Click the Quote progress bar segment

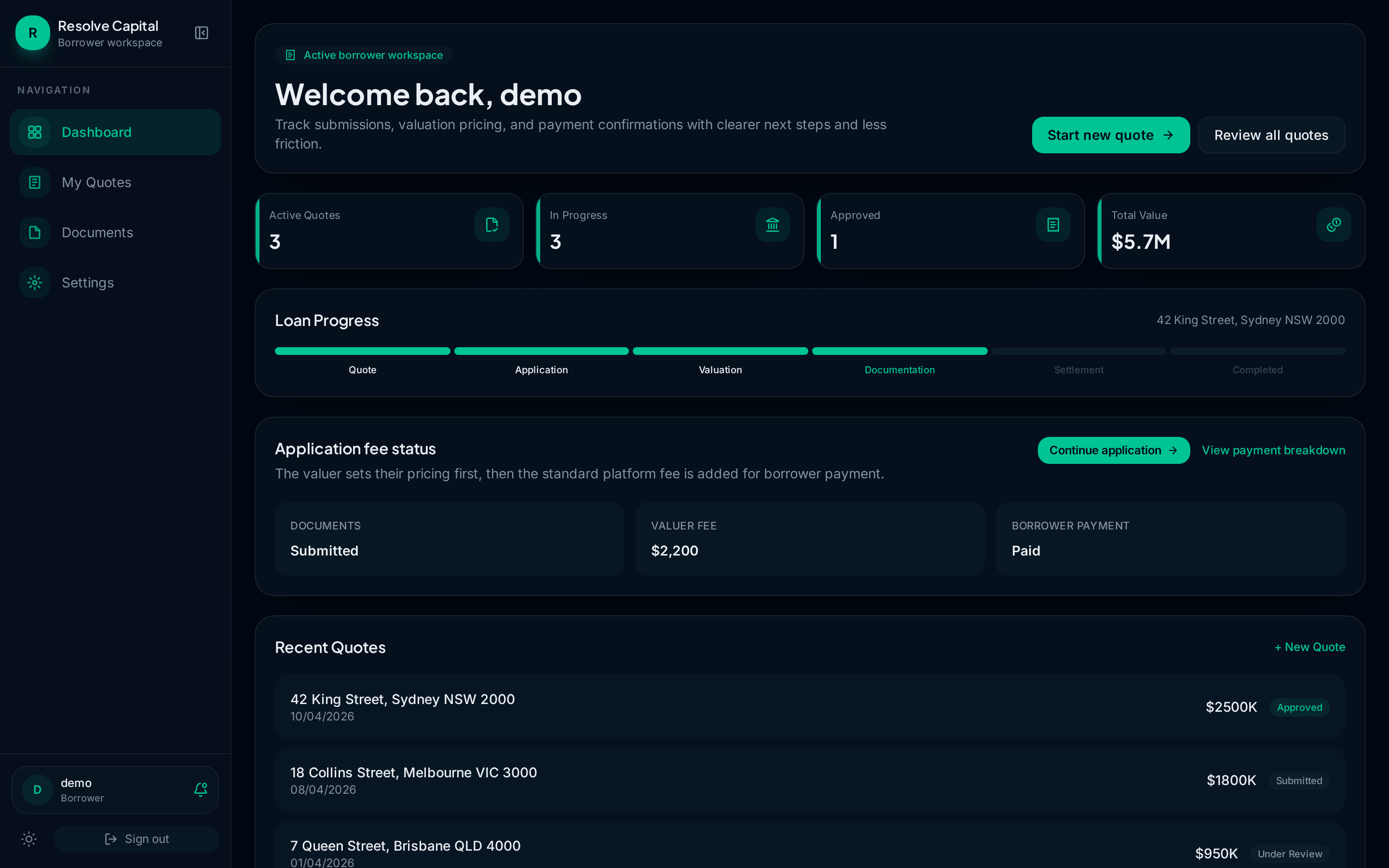[363, 351]
